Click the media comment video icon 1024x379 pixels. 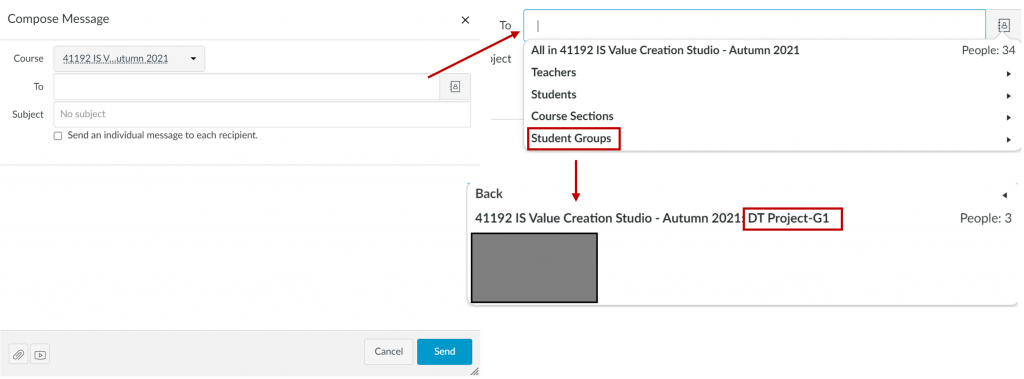40,355
